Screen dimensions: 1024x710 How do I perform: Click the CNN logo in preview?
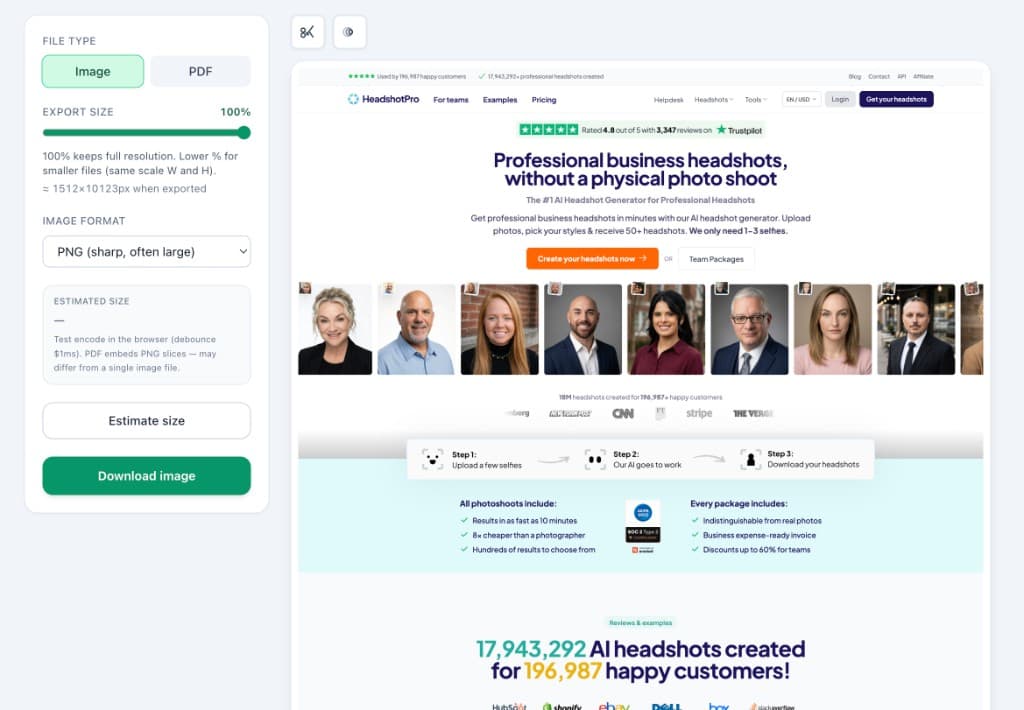point(623,413)
